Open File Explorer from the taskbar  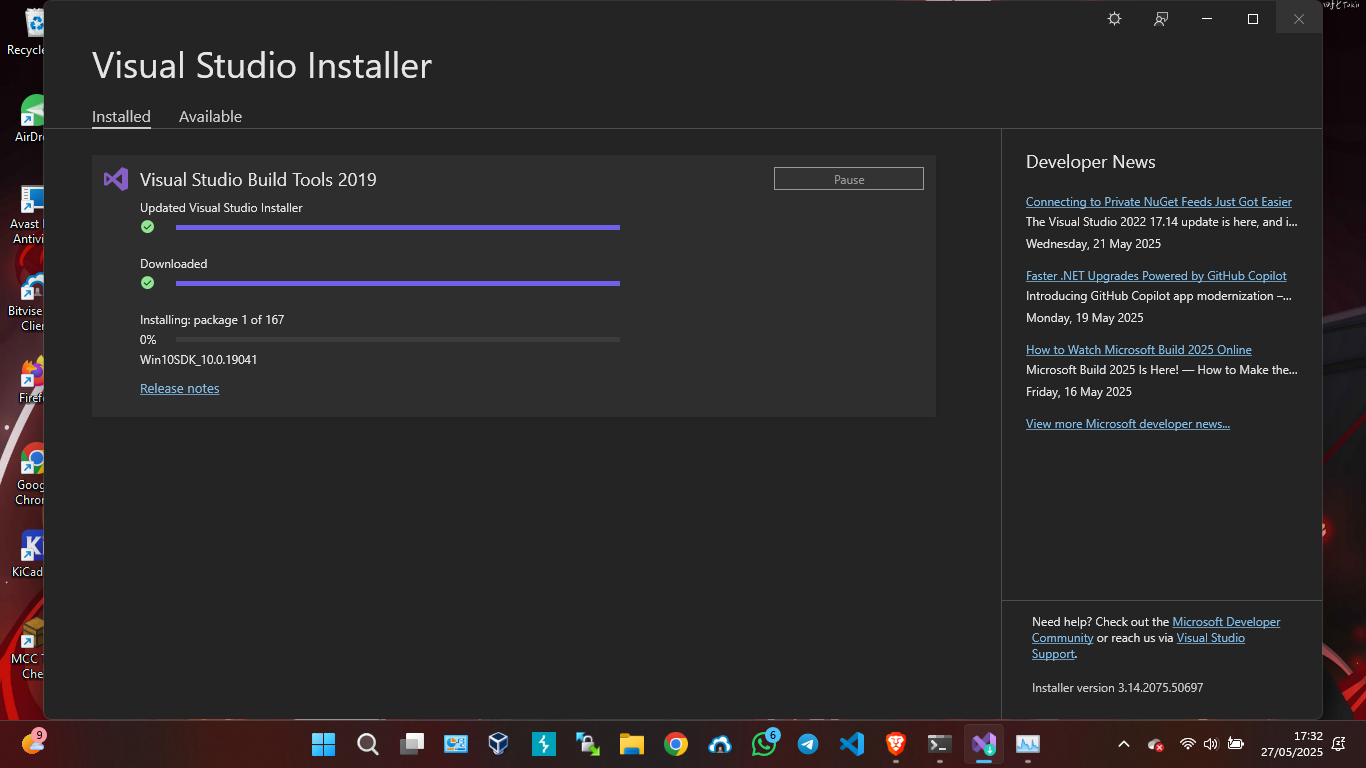tap(631, 744)
